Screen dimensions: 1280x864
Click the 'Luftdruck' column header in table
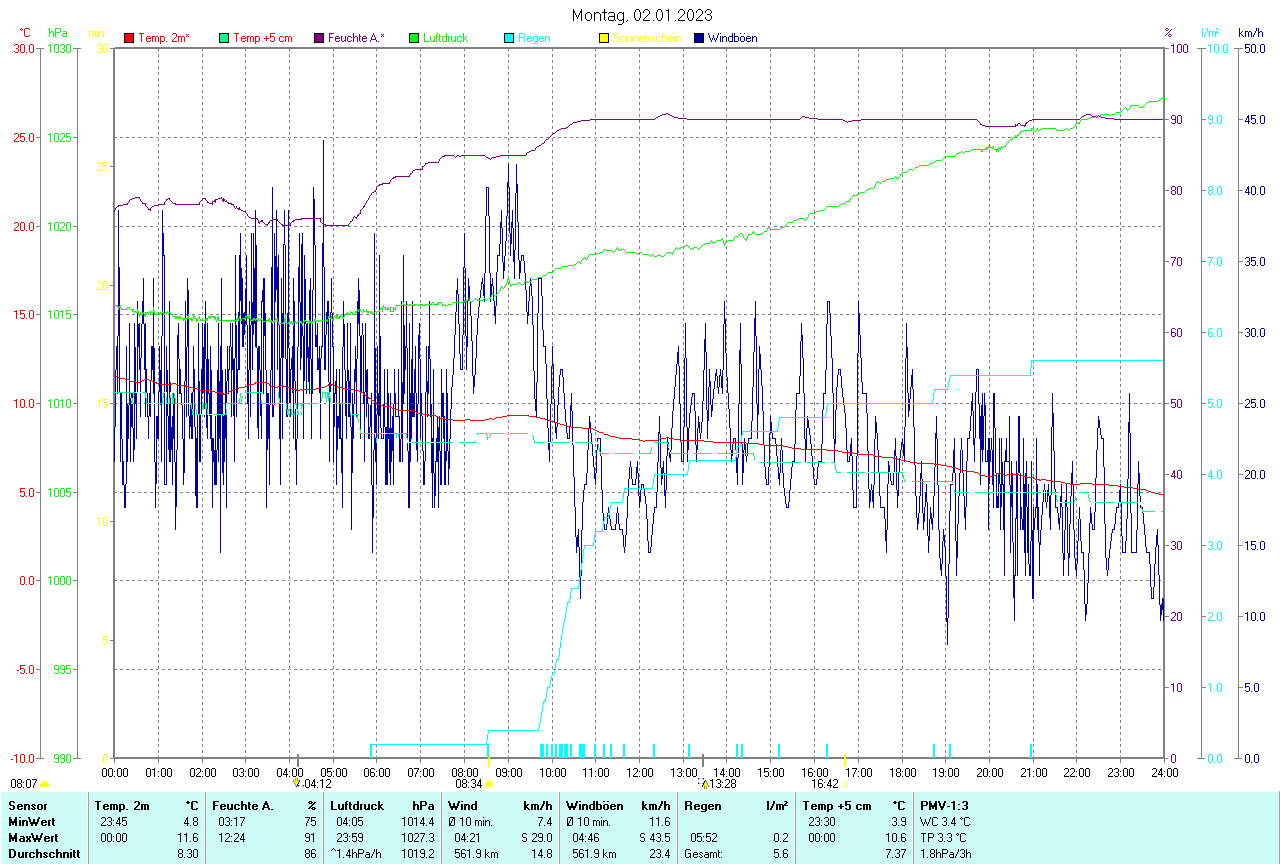[x=357, y=805]
